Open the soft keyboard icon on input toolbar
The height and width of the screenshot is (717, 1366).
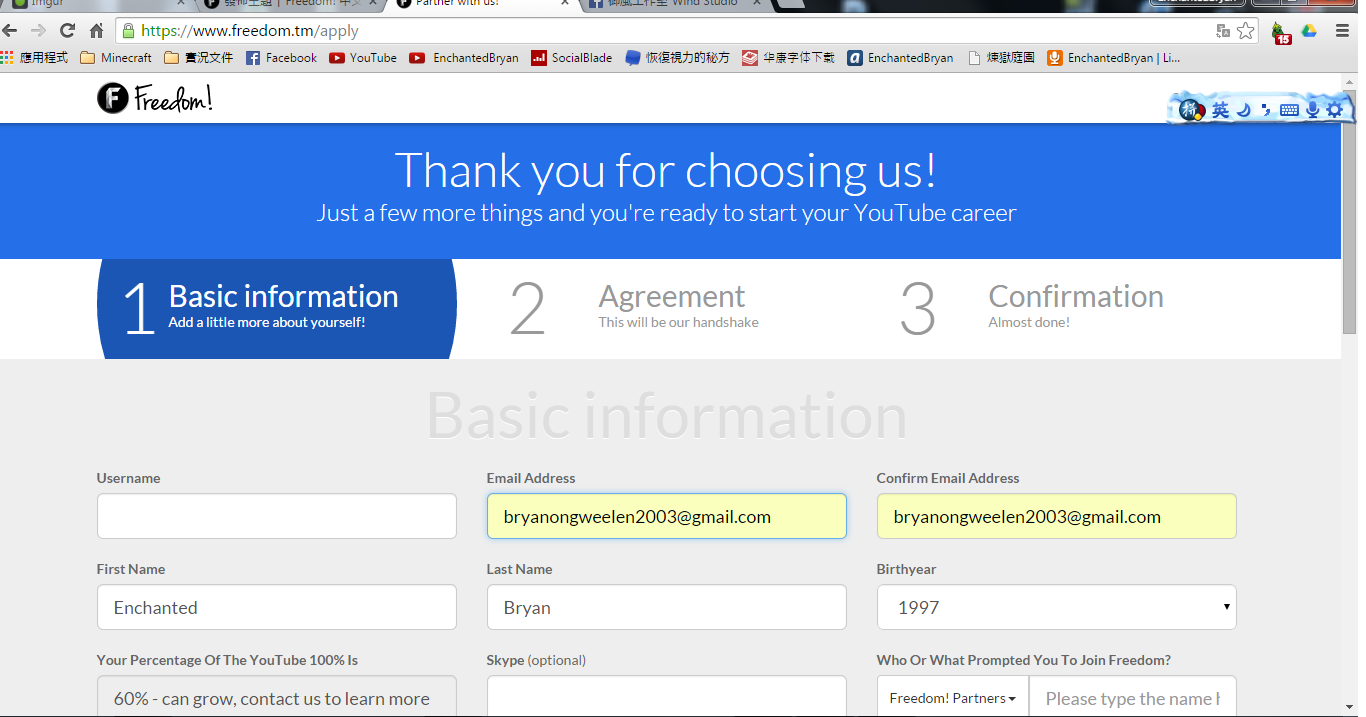point(1289,110)
